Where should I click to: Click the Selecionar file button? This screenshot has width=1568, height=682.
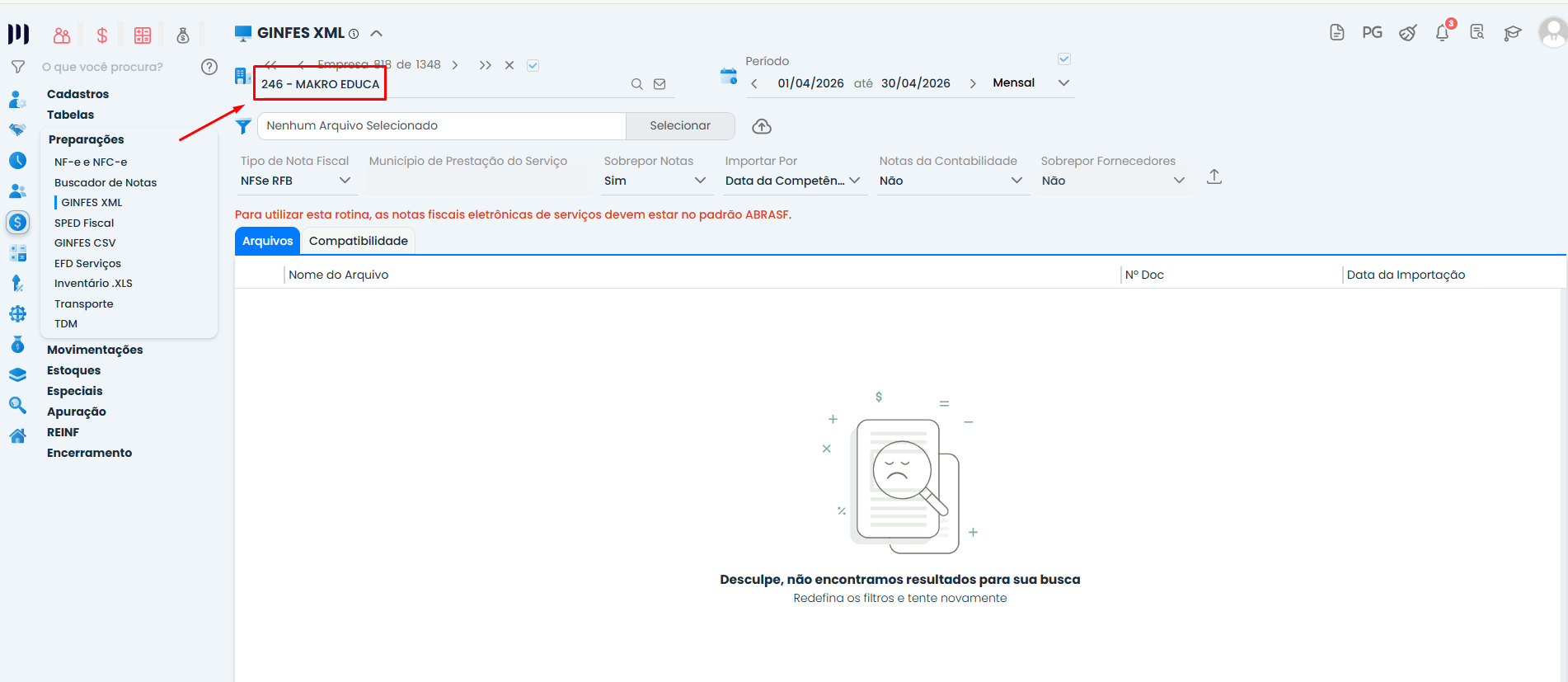680,125
